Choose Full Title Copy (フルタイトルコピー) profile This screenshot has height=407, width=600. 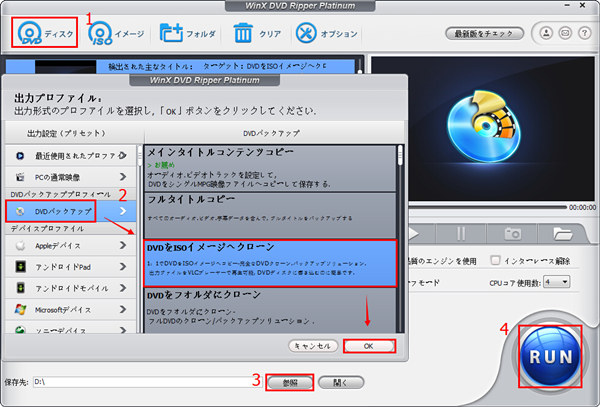(270, 215)
